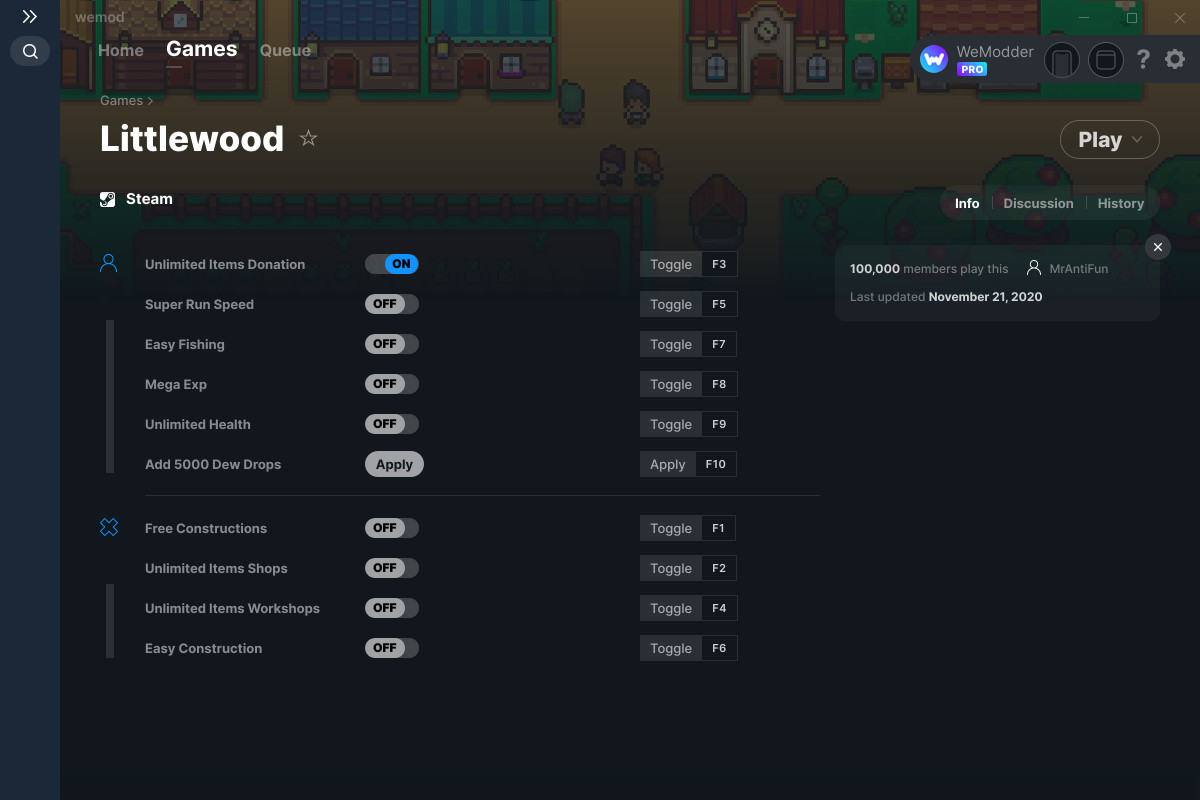Expand the sidebar with double chevron icon
The height and width of the screenshot is (800, 1200).
pyautogui.click(x=30, y=17)
